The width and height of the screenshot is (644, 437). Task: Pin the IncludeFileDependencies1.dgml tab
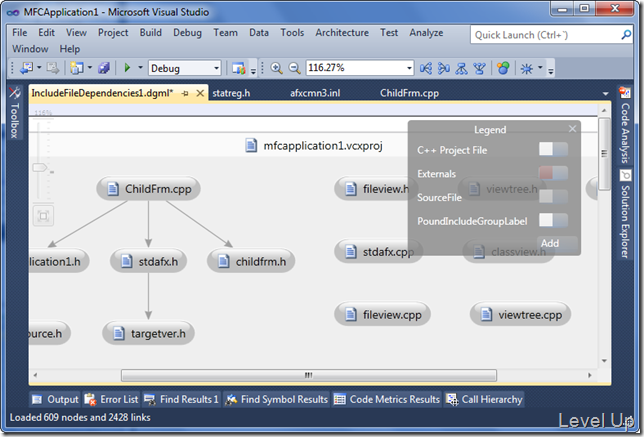185,94
